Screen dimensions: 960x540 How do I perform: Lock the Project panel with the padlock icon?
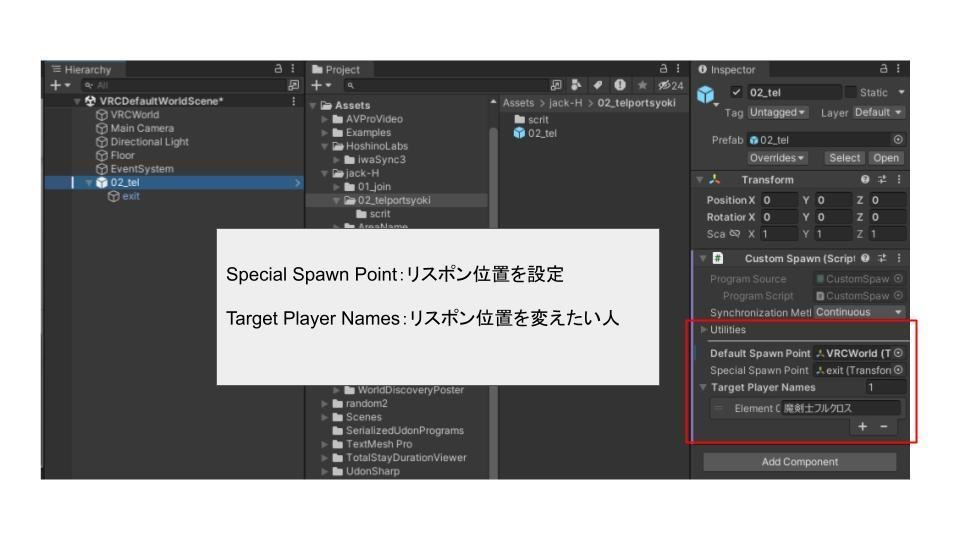click(x=663, y=69)
